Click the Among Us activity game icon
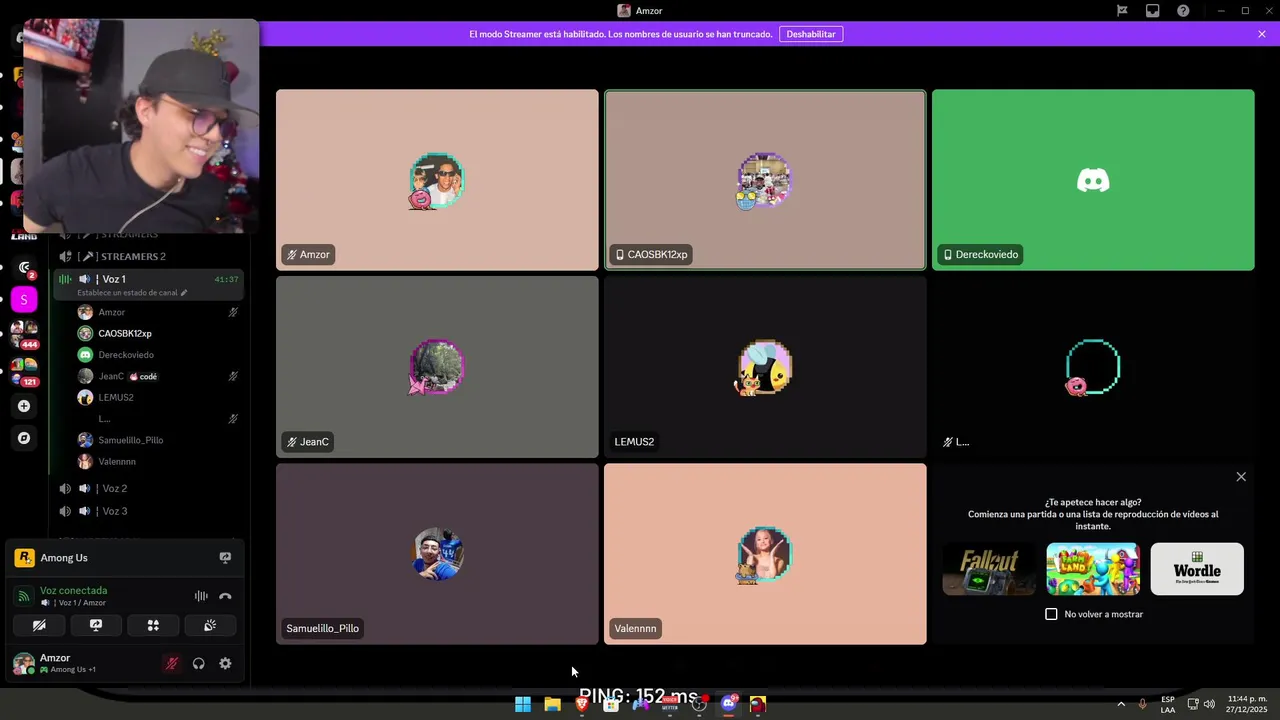 tap(25, 558)
